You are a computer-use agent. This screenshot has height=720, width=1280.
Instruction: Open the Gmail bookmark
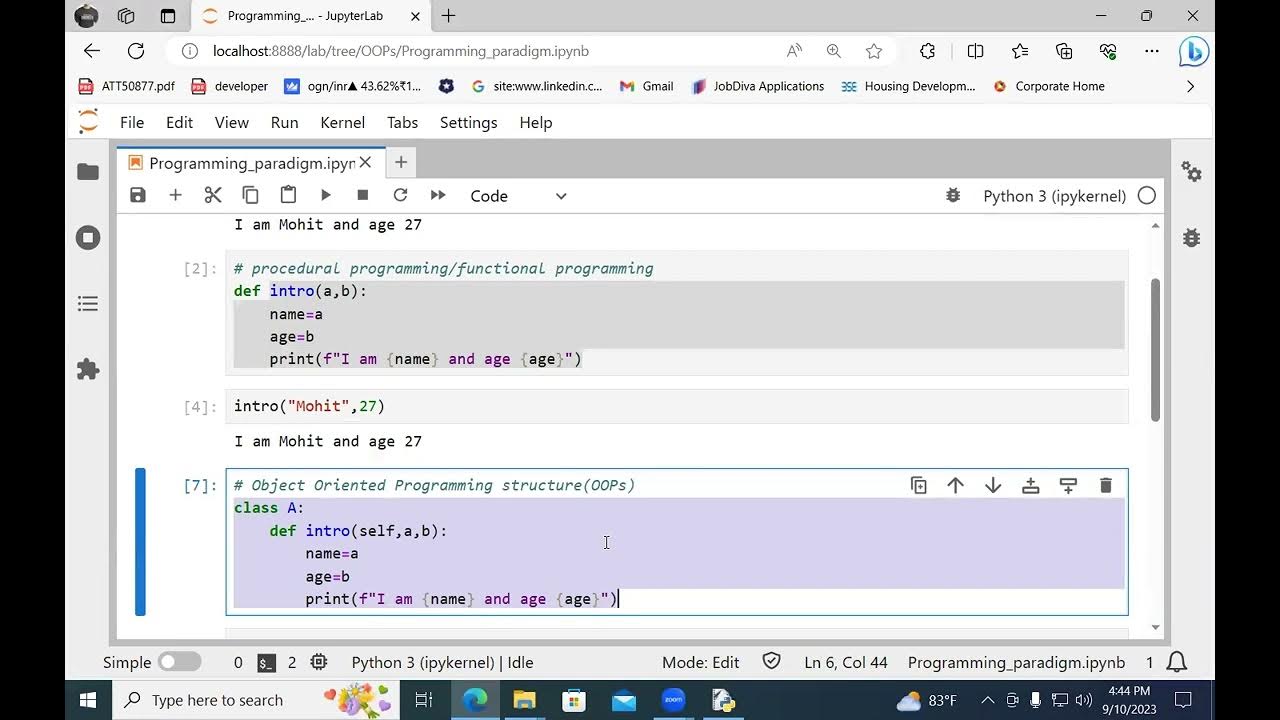click(646, 86)
